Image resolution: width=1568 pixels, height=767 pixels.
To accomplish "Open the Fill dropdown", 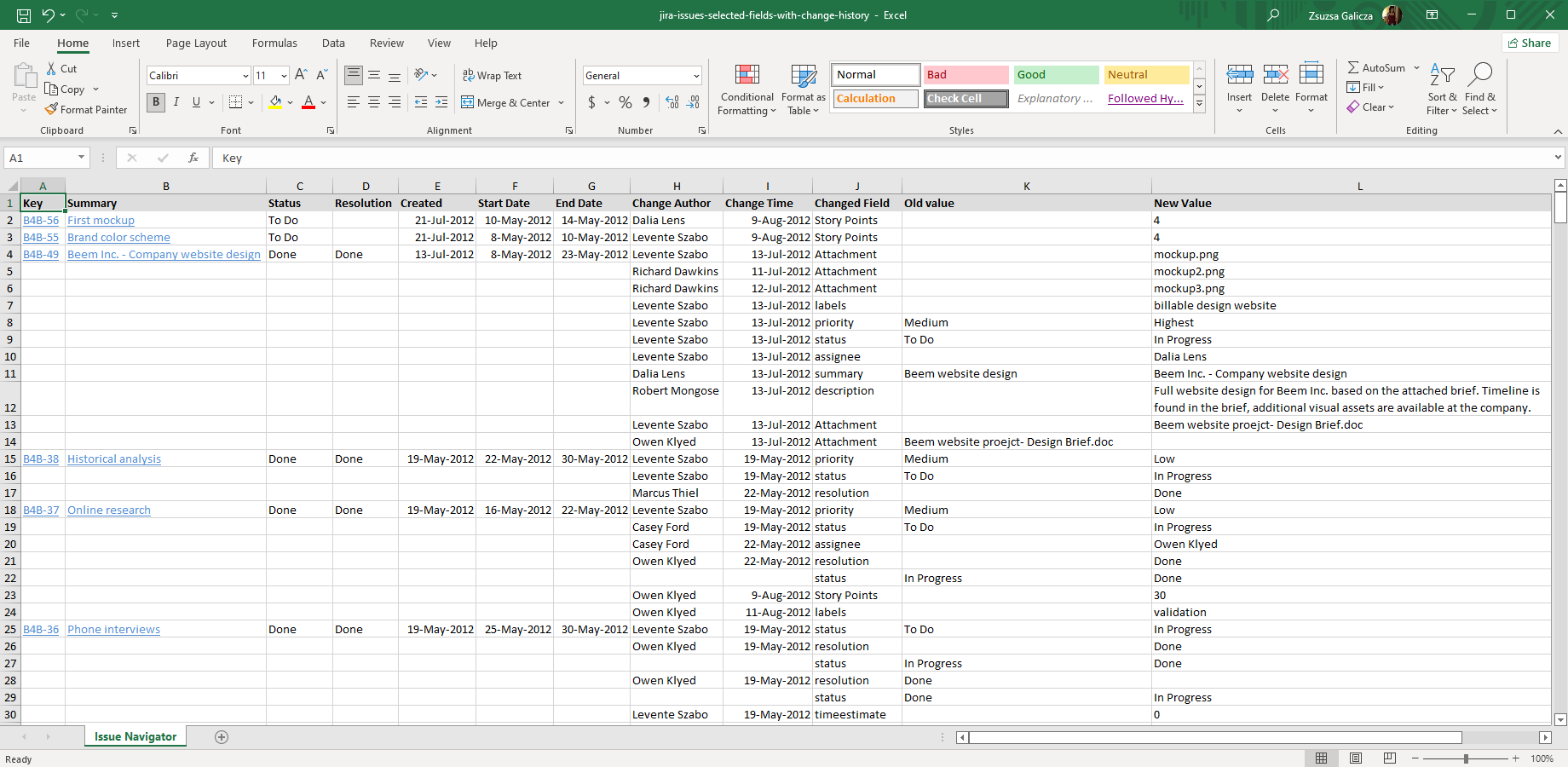I will click(1366, 87).
